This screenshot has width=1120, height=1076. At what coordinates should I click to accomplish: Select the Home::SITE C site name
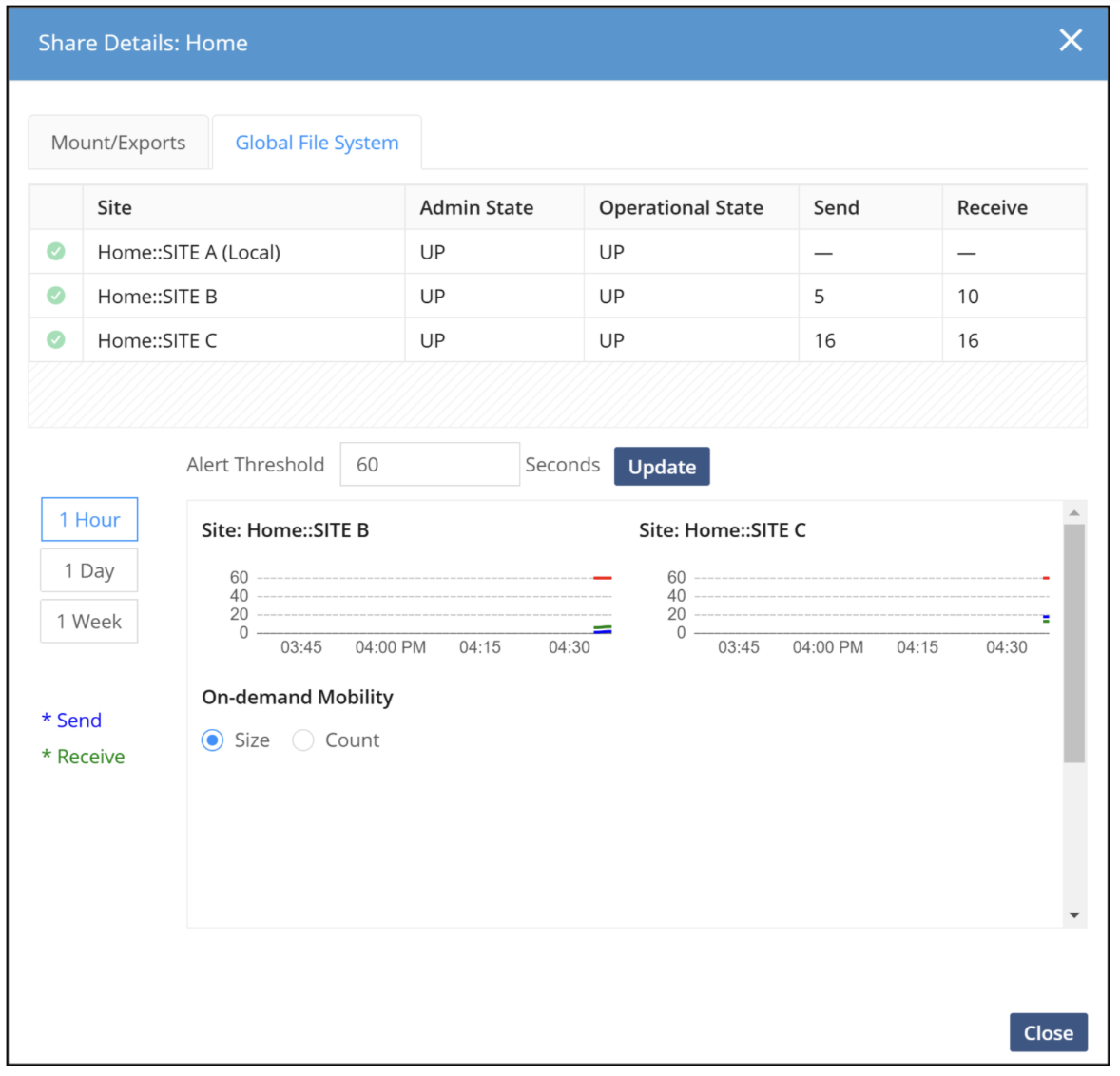click(x=157, y=340)
